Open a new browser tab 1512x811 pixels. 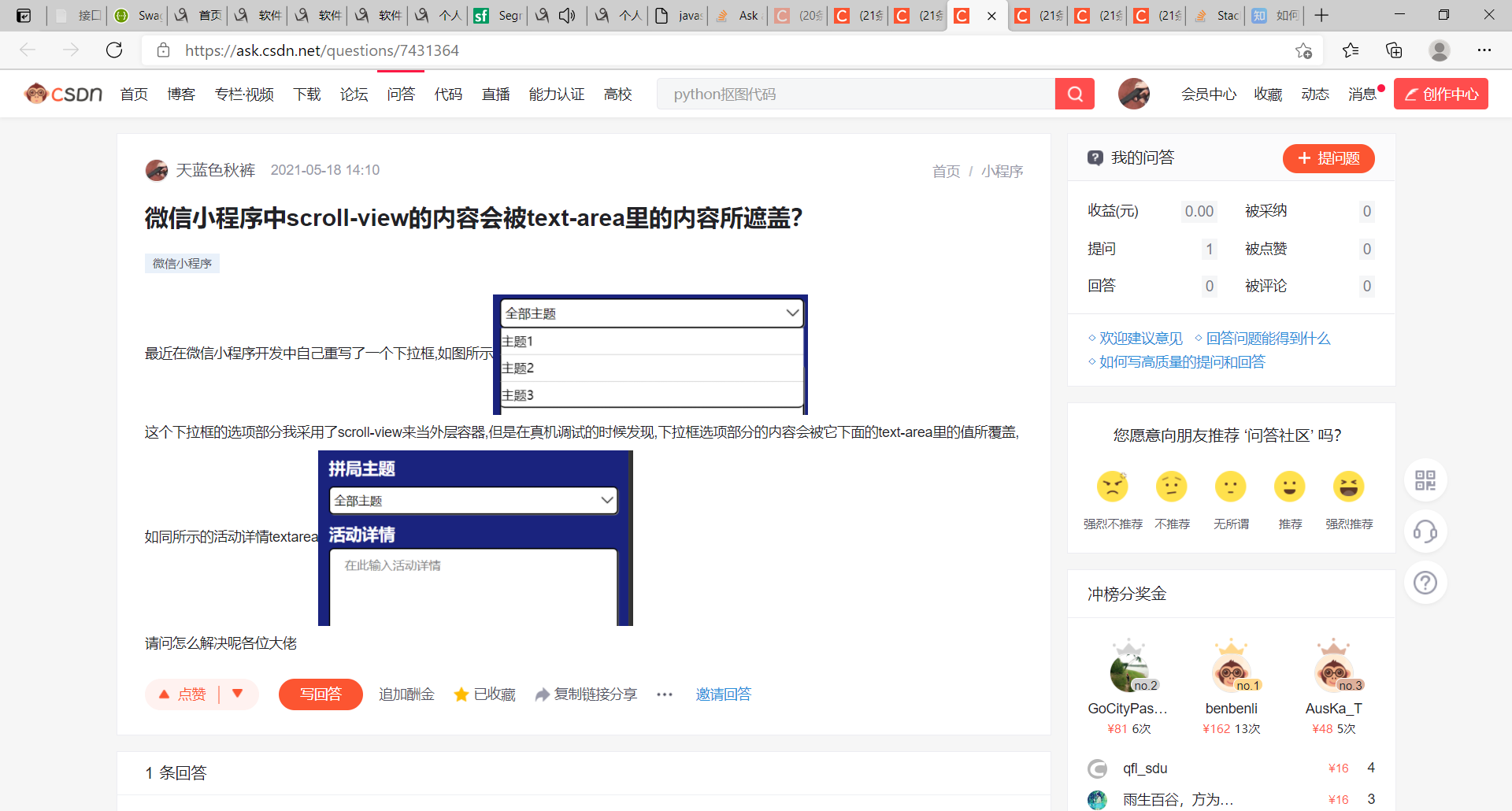[1322, 15]
